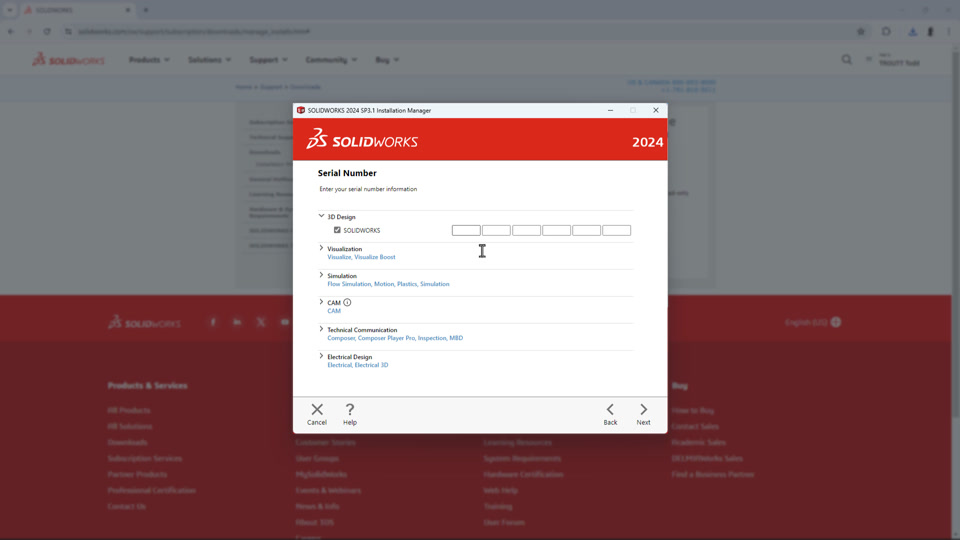Uncheck the SOLIDWORKS product checkbox
Image resolution: width=960 pixels, height=540 pixels.
[337, 230]
